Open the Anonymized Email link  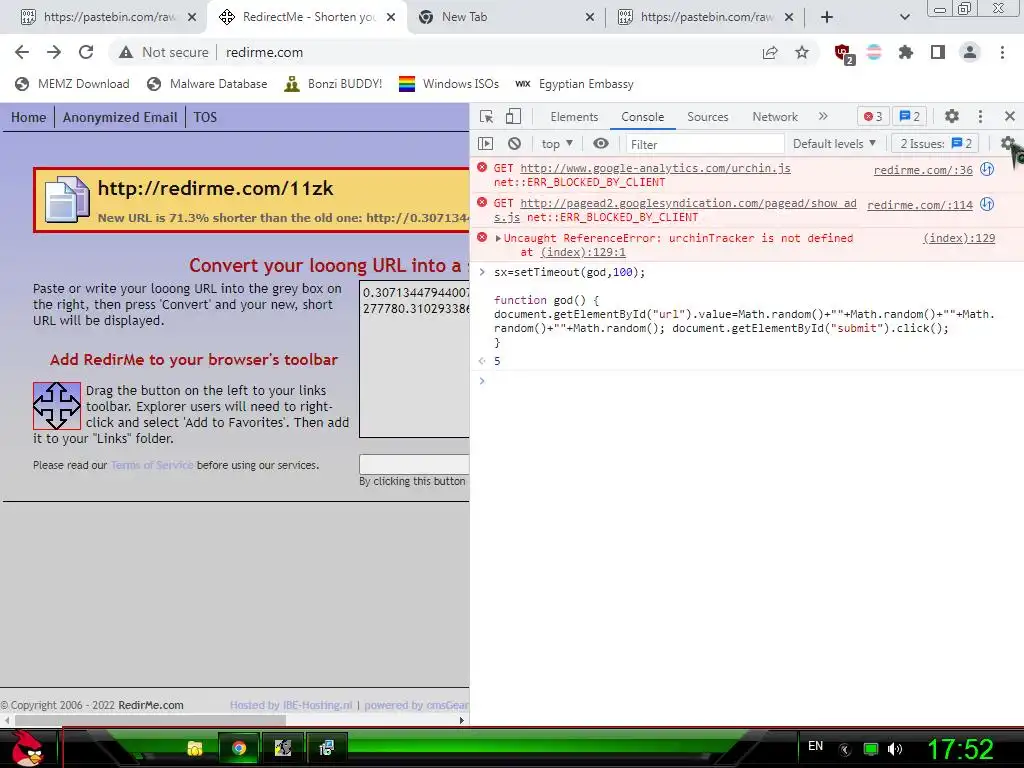click(120, 118)
